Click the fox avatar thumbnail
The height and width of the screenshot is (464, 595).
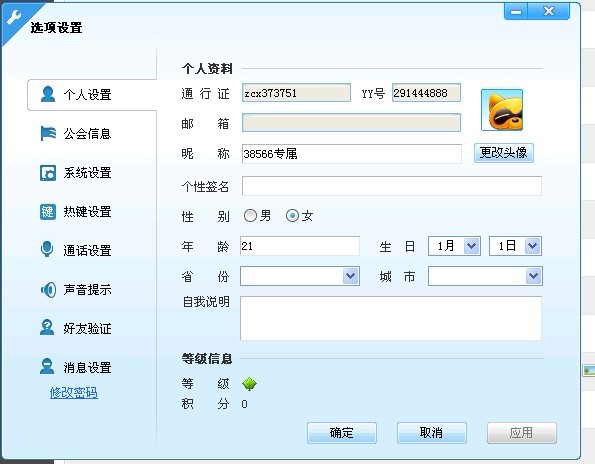tap(502, 110)
